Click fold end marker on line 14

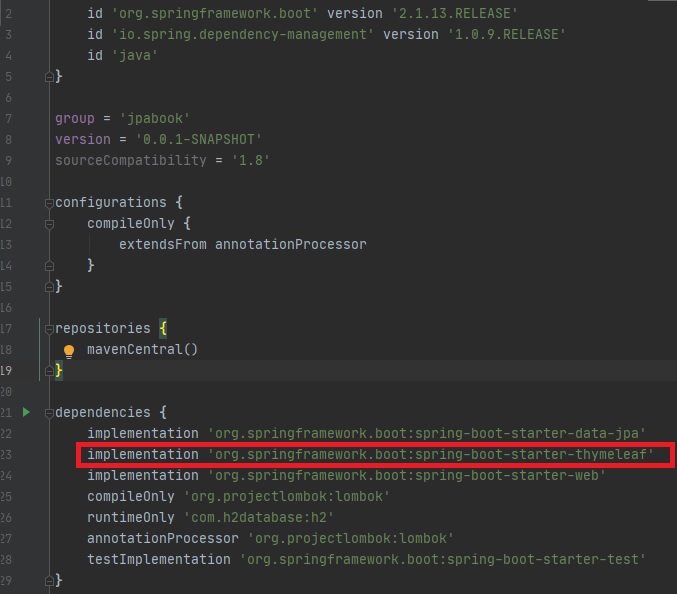coord(49,266)
